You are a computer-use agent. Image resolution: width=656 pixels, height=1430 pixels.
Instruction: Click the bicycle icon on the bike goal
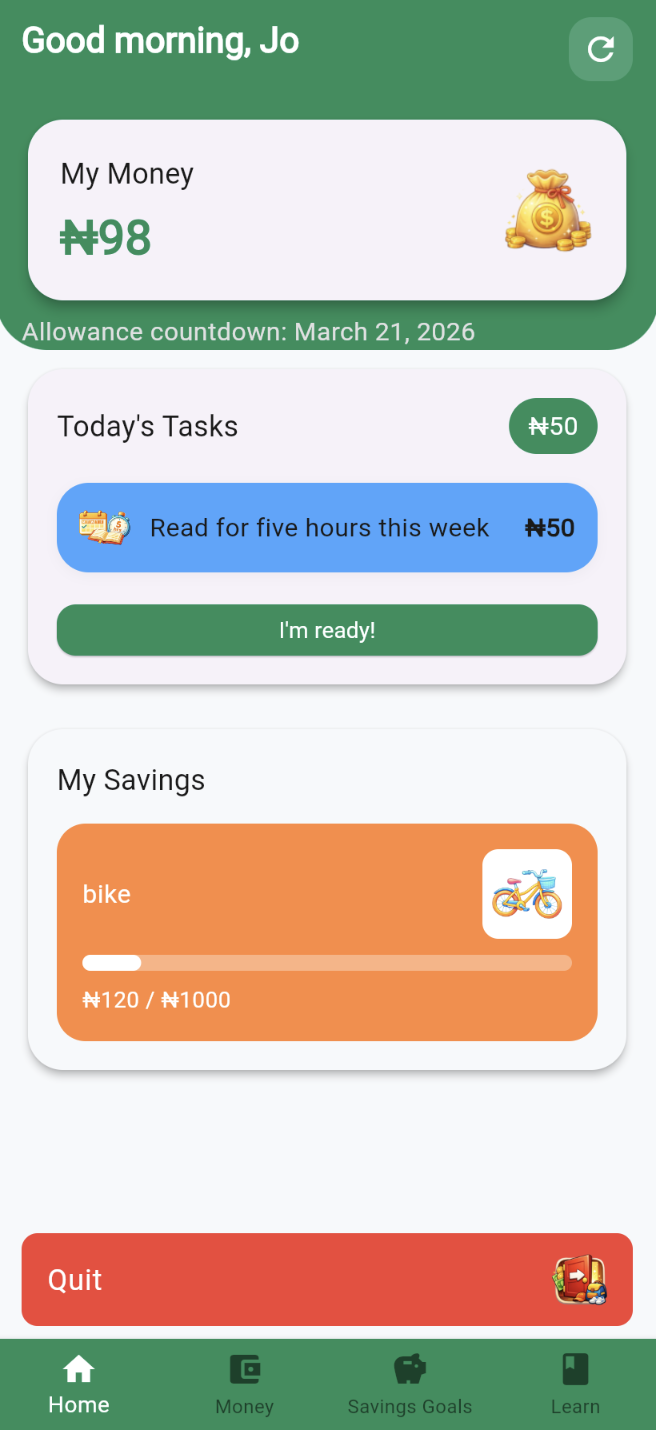527,893
